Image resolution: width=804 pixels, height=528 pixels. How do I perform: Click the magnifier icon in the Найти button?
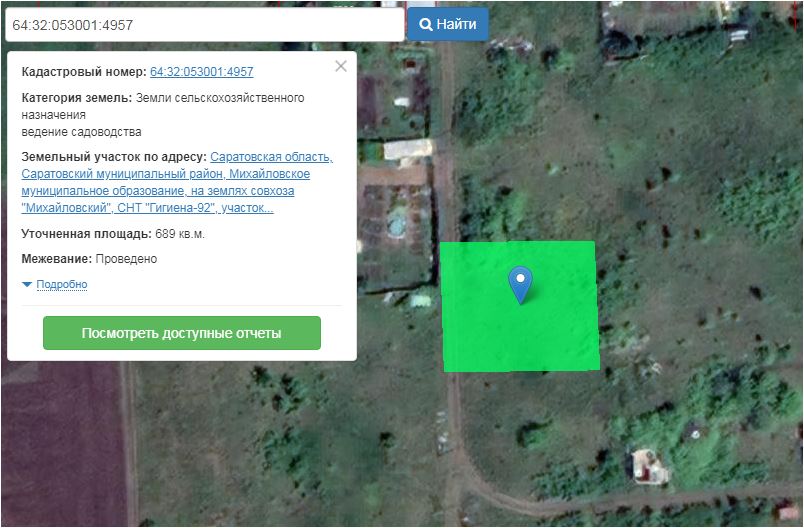425,24
